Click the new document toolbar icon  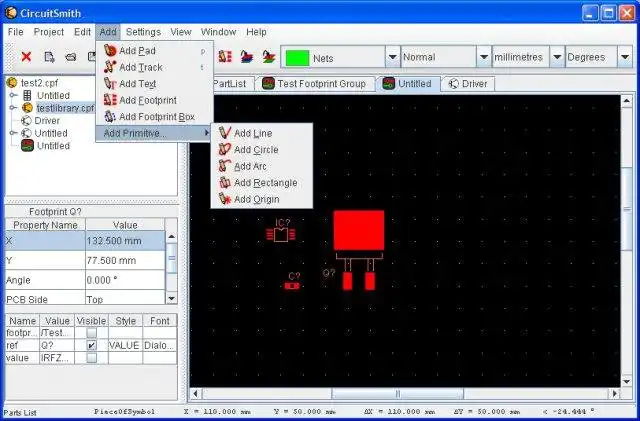[49, 57]
